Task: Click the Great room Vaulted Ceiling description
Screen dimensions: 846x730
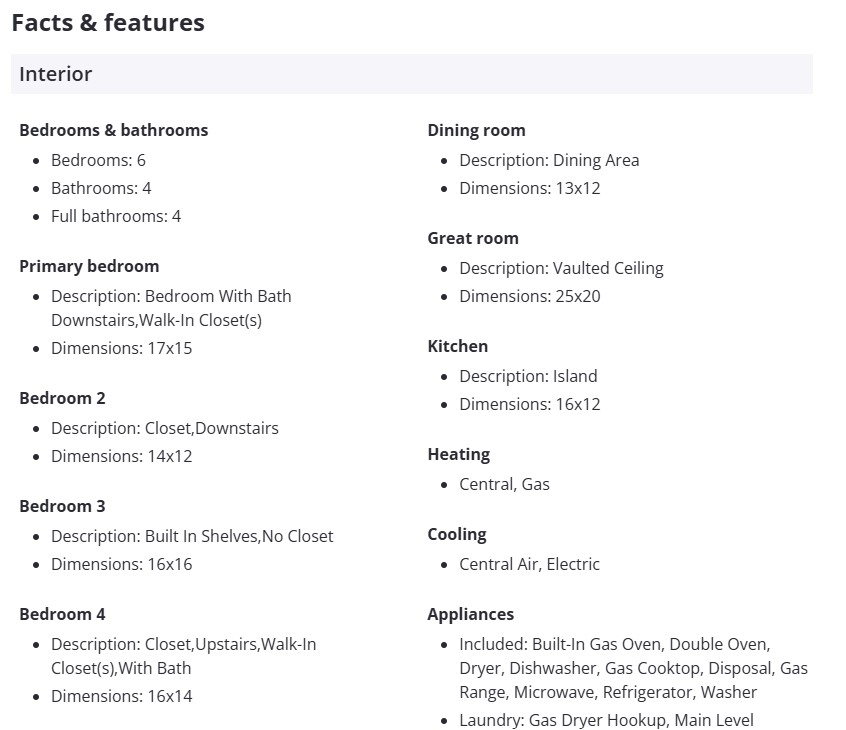Action: pos(561,268)
